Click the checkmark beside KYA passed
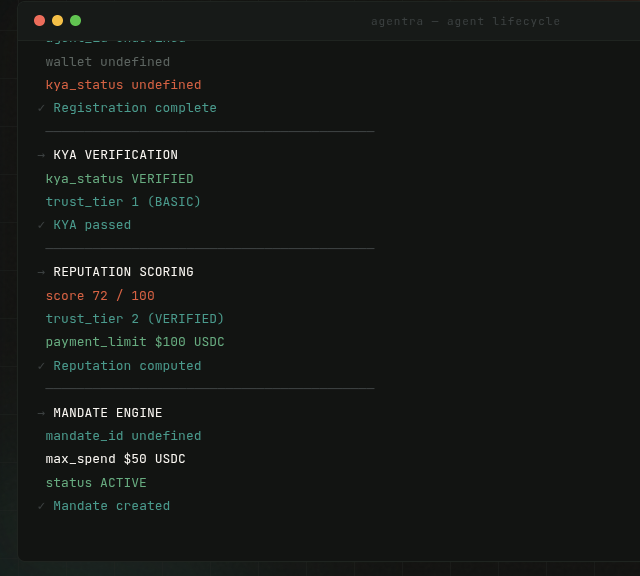640x576 pixels. click(41, 225)
